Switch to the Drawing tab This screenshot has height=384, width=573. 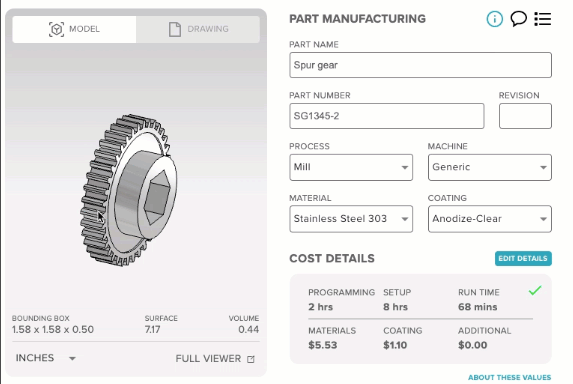[198, 29]
